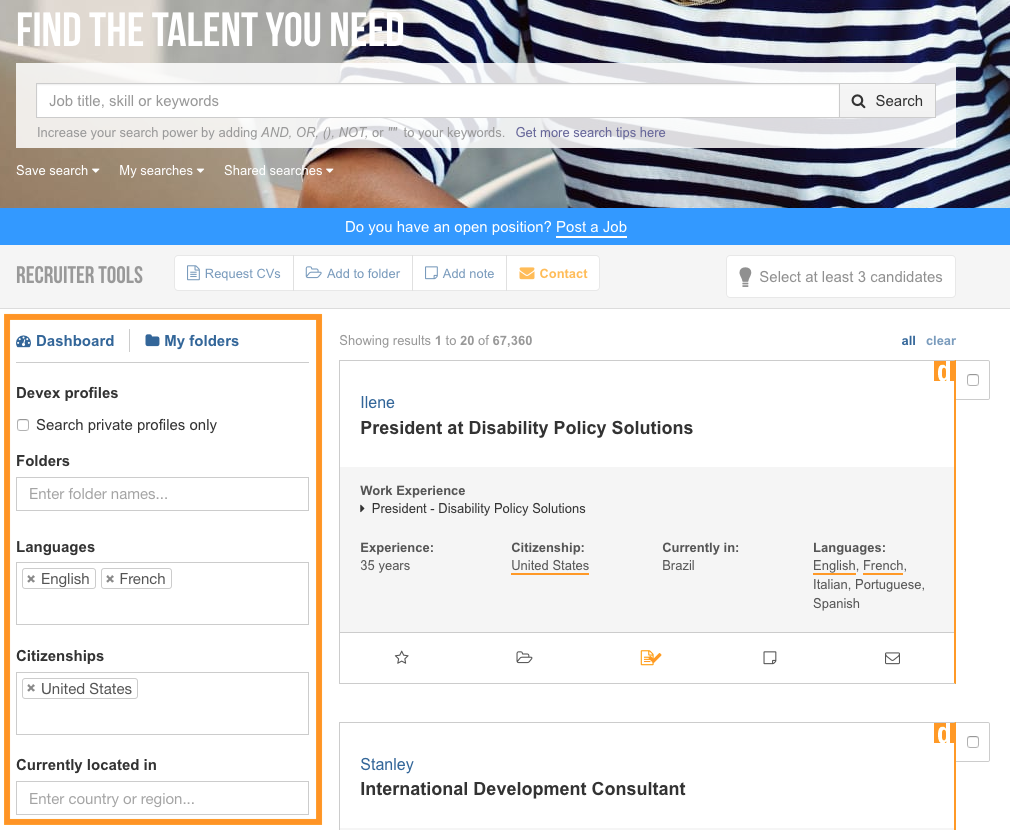The height and width of the screenshot is (830, 1010).
Task: Remove the French language tag
Action: click(x=110, y=579)
